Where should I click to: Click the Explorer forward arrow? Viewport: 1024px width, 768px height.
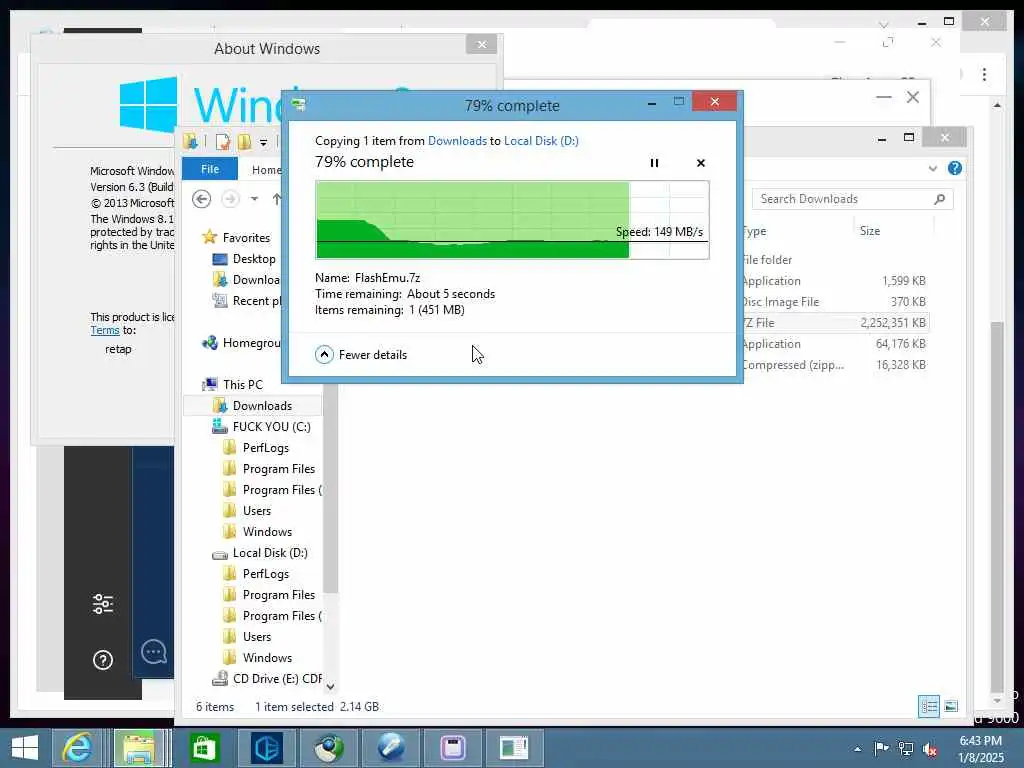[x=230, y=199]
